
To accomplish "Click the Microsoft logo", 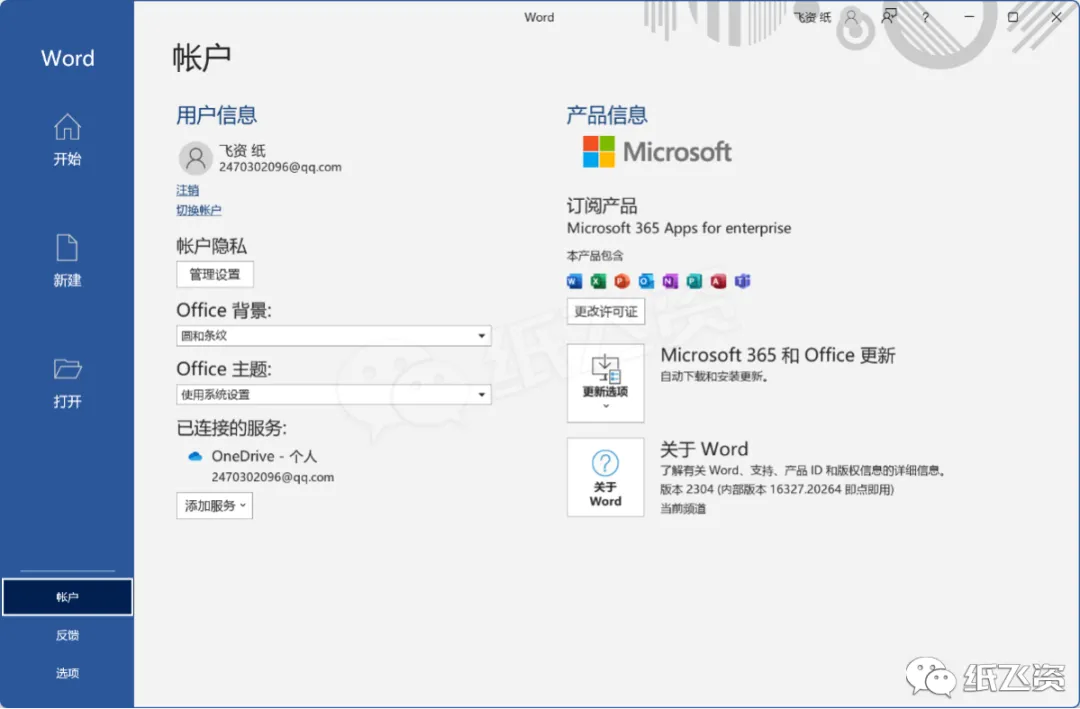I will point(657,152).
